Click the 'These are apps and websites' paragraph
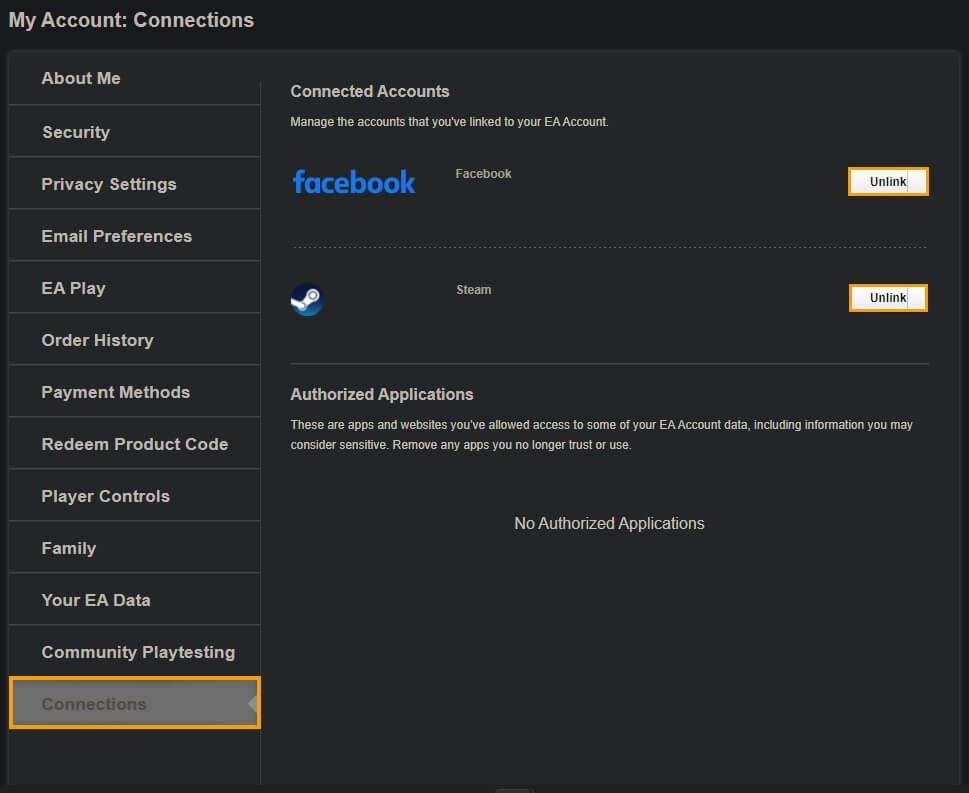The width and height of the screenshot is (969, 793). [x=601, y=435]
